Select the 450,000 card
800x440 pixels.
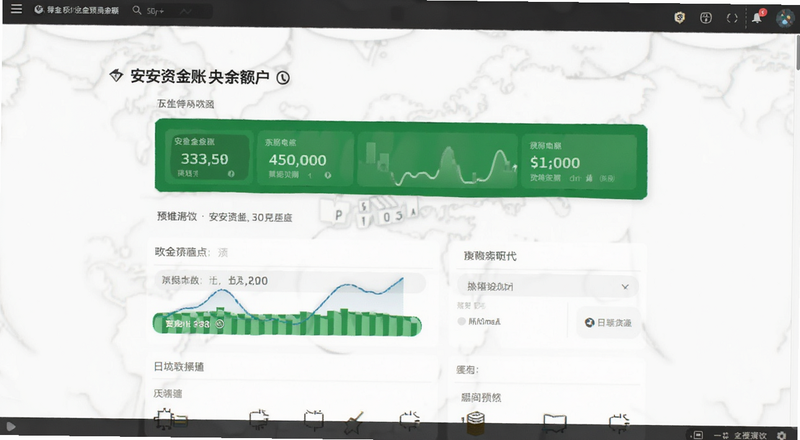click(x=305, y=158)
